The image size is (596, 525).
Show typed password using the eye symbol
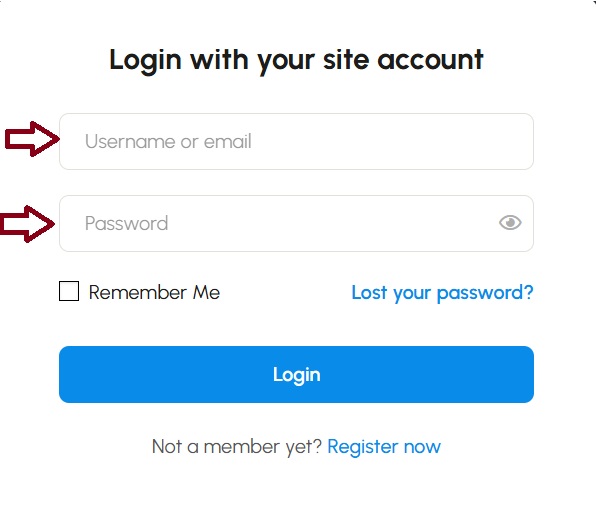(x=510, y=223)
